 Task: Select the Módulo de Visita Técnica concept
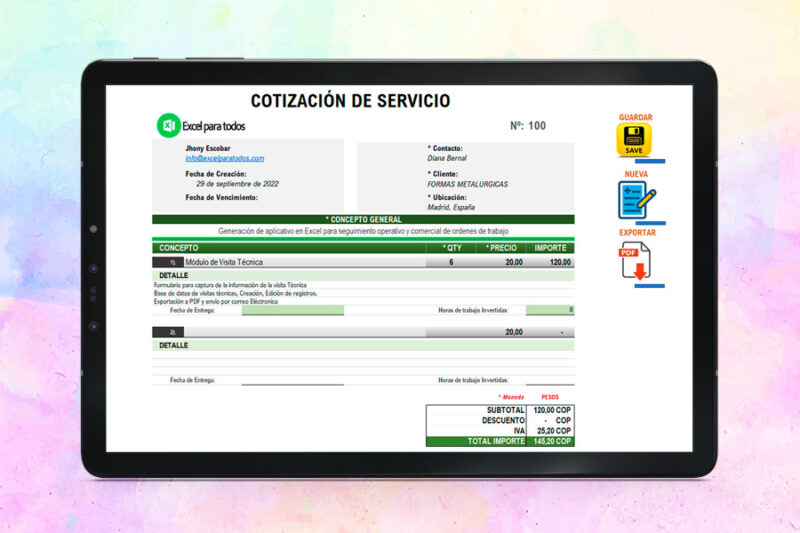224,262
